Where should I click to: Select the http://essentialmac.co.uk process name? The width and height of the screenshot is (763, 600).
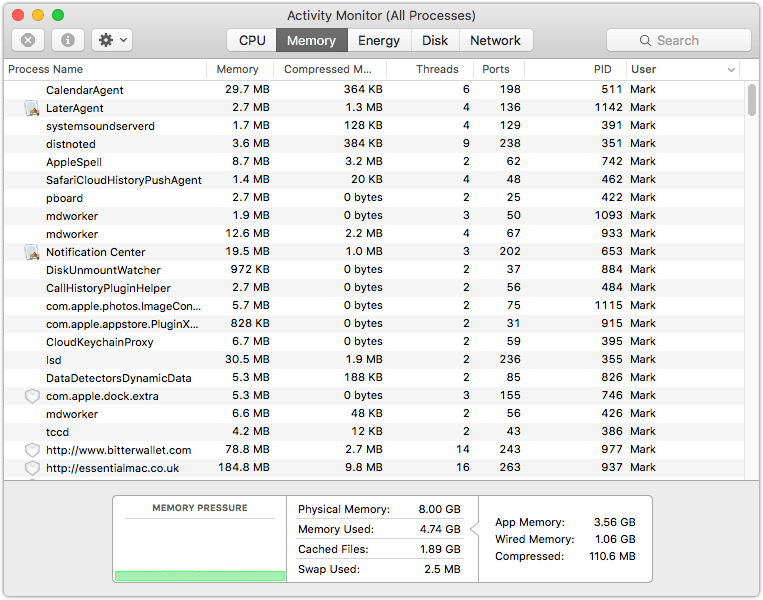(x=112, y=468)
